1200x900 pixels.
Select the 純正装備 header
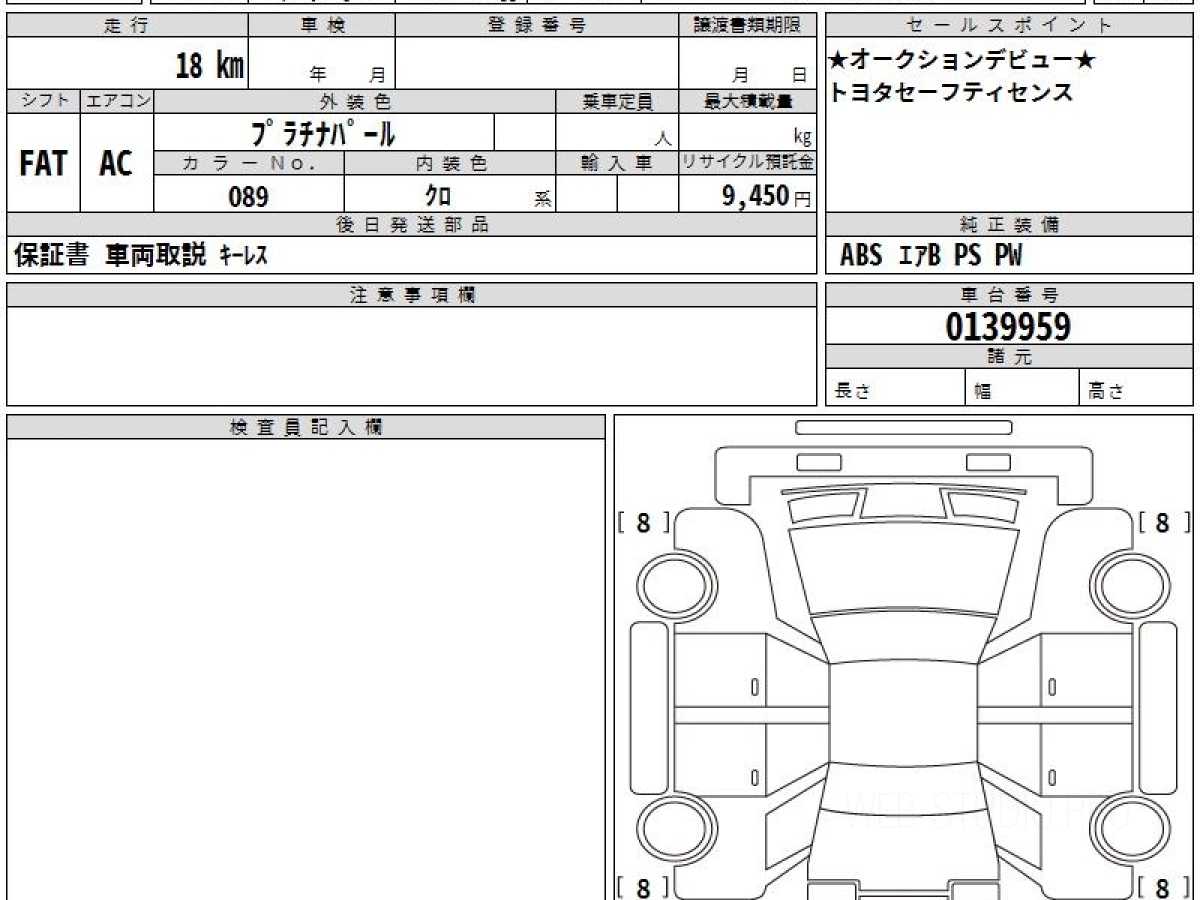coord(1009,225)
